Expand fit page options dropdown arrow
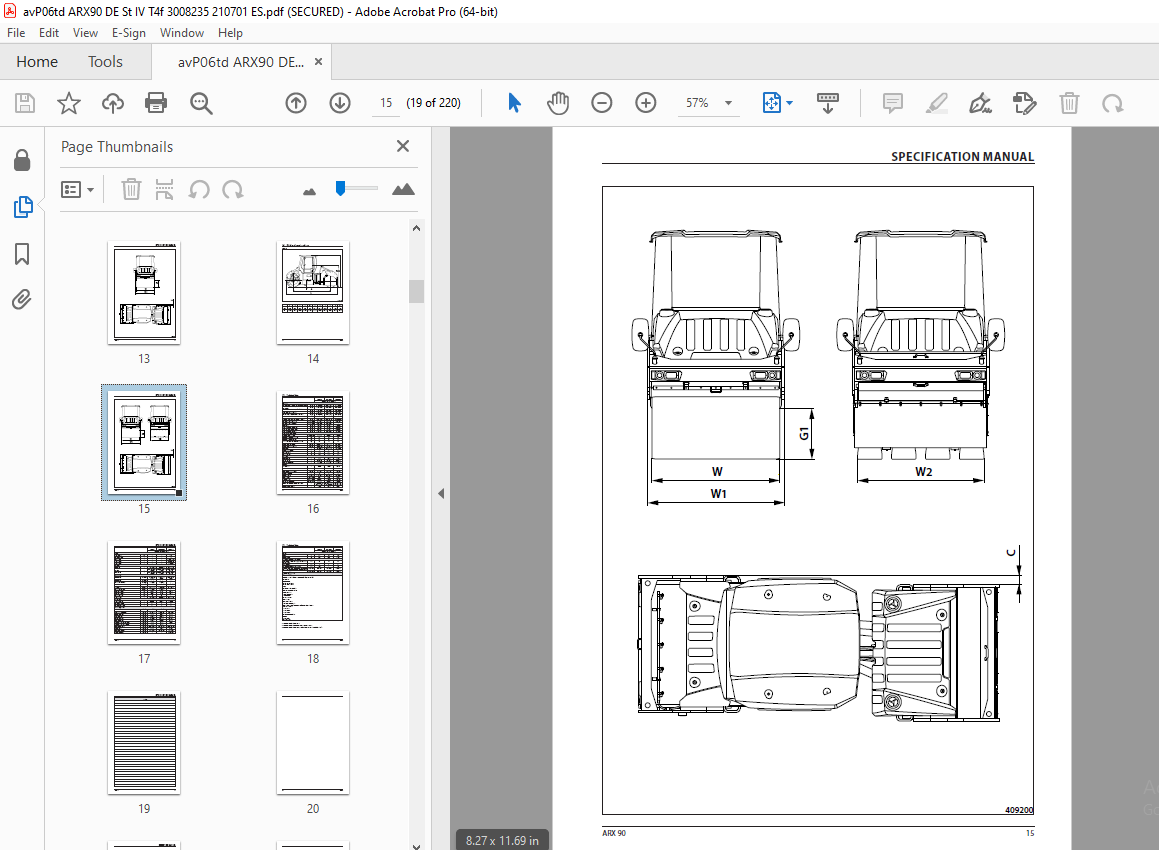This screenshot has width=1159, height=850. pos(789,103)
